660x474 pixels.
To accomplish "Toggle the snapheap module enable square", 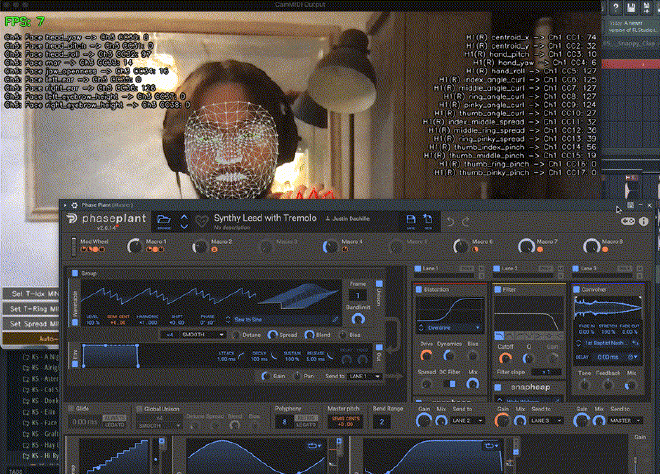I will pyautogui.click(x=498, y=387).
